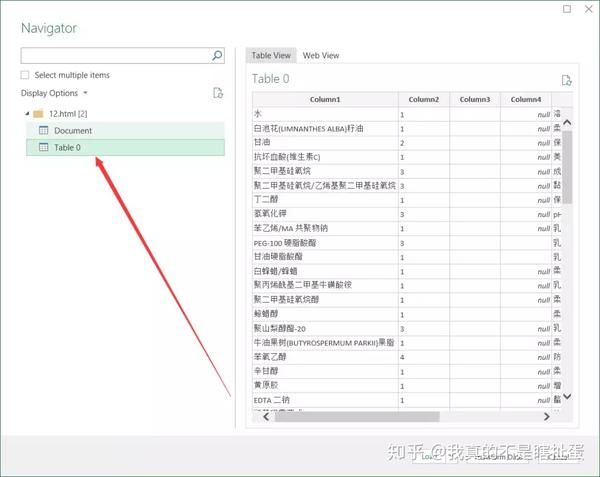Click the Column1 header
Image resolution: width=600 pixels, height=477 pixels.
pyautogui.click(x=325, y=99)
